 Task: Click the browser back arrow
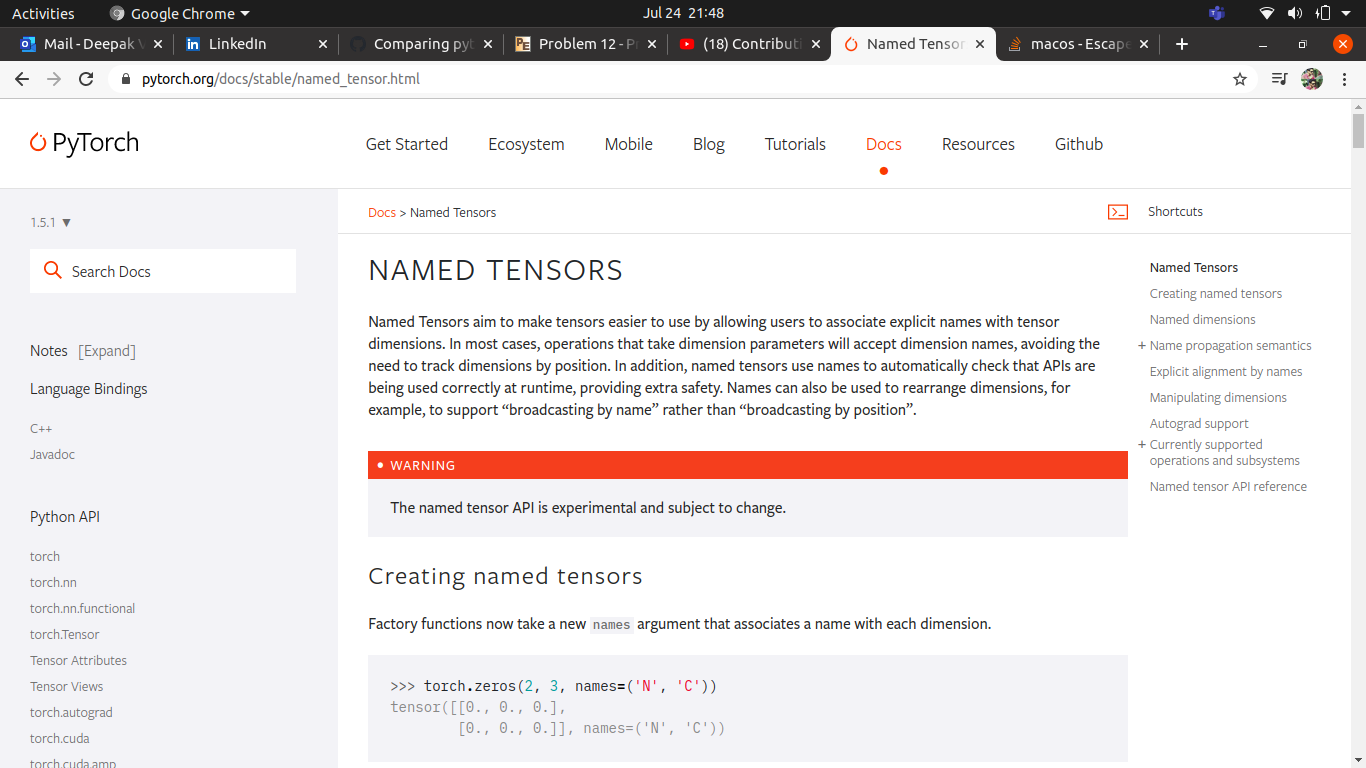(x=22, y=79)
